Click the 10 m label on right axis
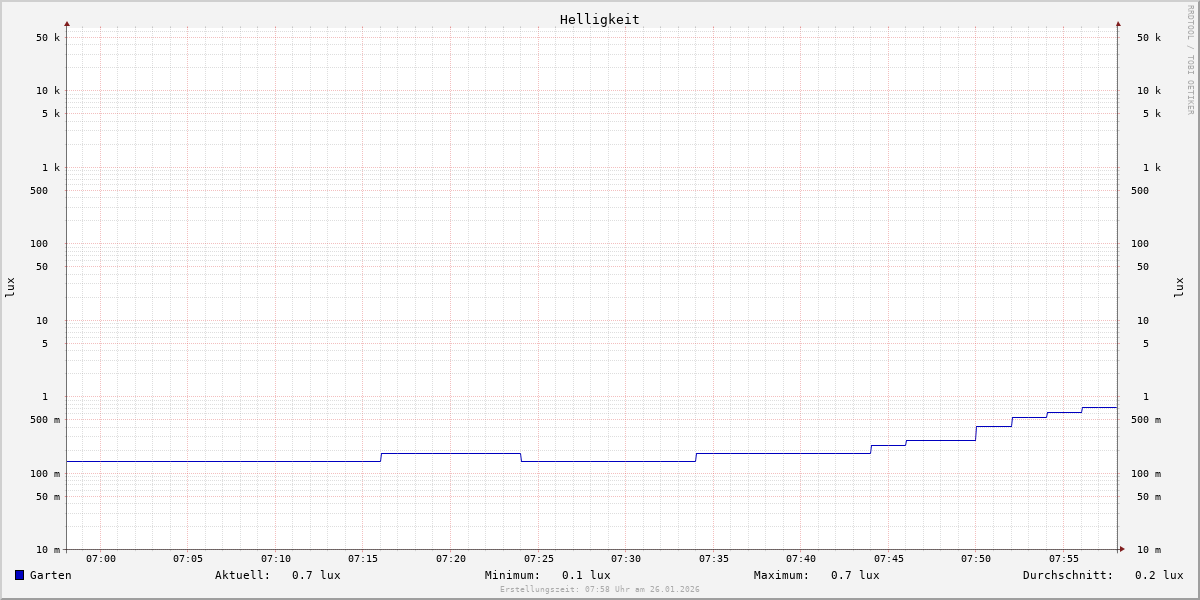The width and height of the screenshot is (1200, 600). [1149, 550]
